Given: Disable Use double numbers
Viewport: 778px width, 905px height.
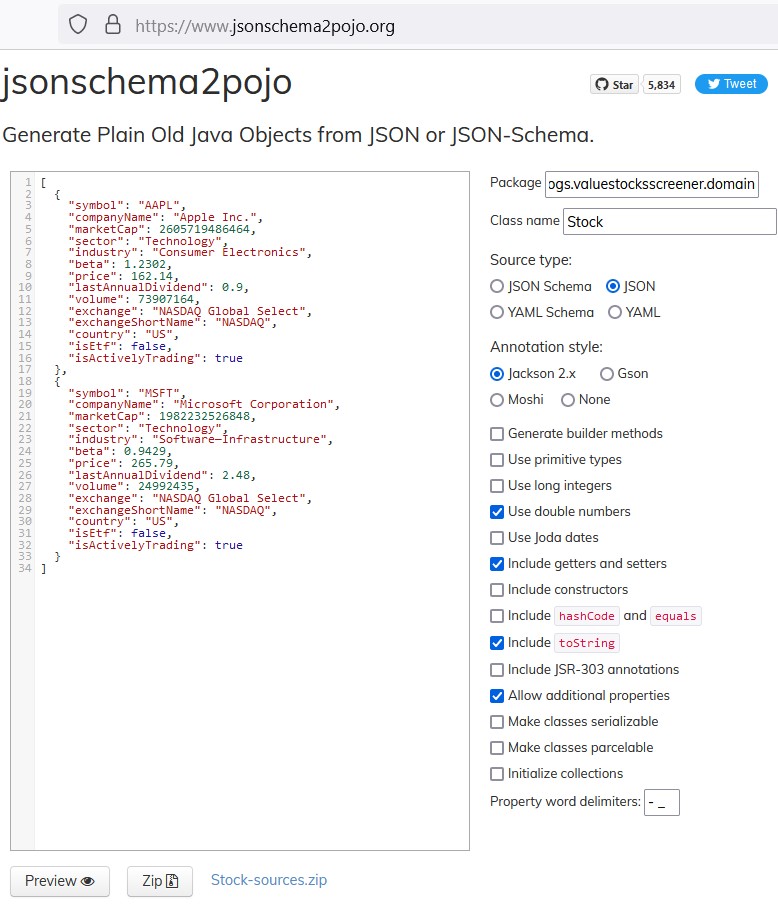Looking at the screenshot, I should pyautogui.click(x=497, y=511).
